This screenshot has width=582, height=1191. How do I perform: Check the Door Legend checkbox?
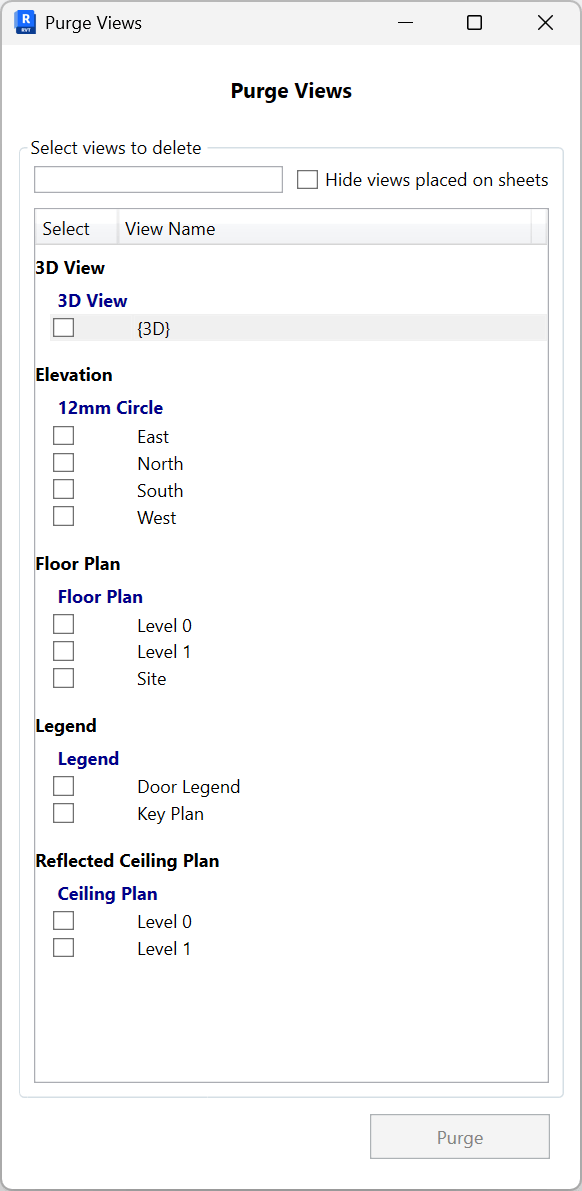(x=63, y=785)
